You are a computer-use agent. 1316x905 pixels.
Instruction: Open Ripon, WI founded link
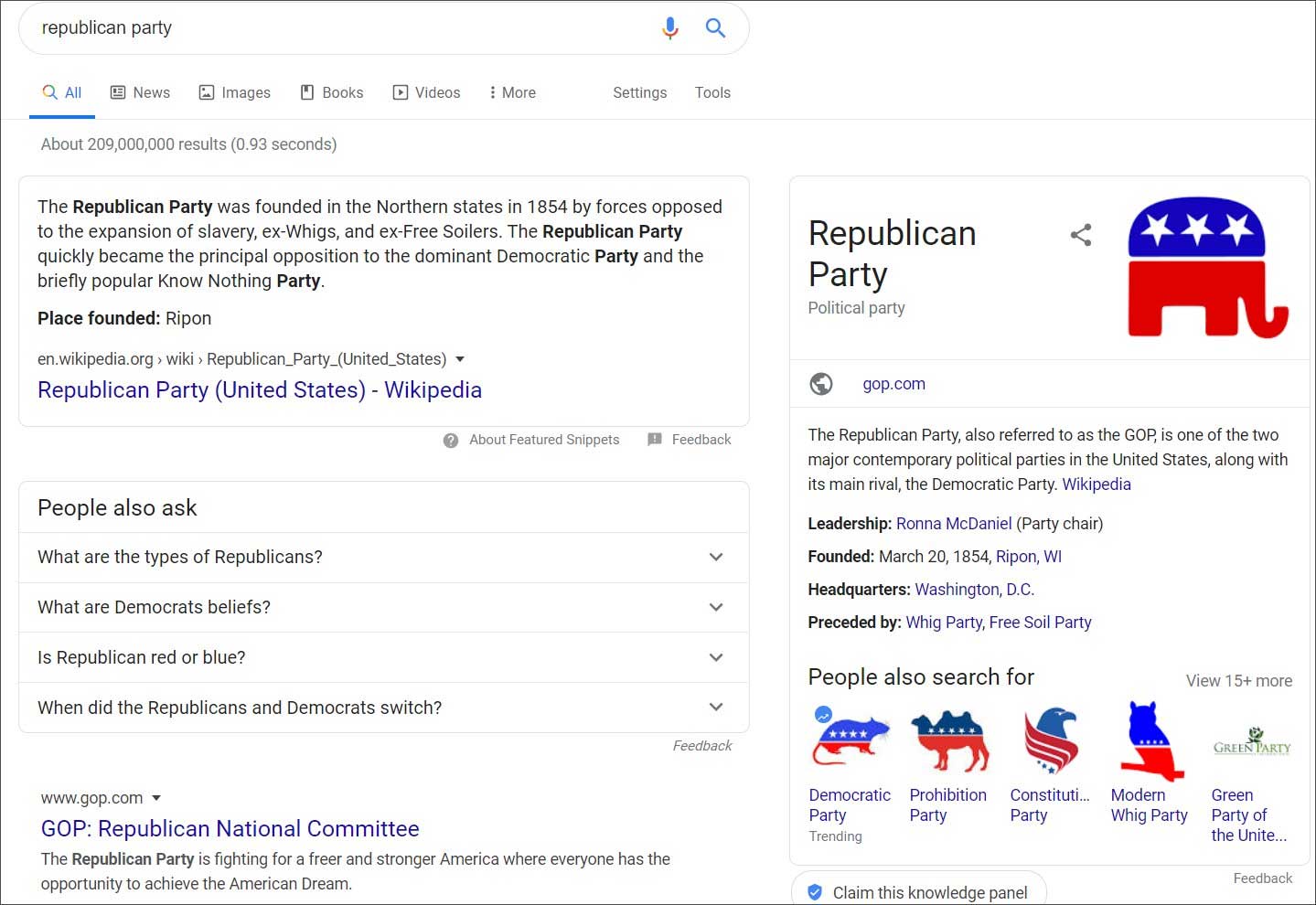[1029, 557]
